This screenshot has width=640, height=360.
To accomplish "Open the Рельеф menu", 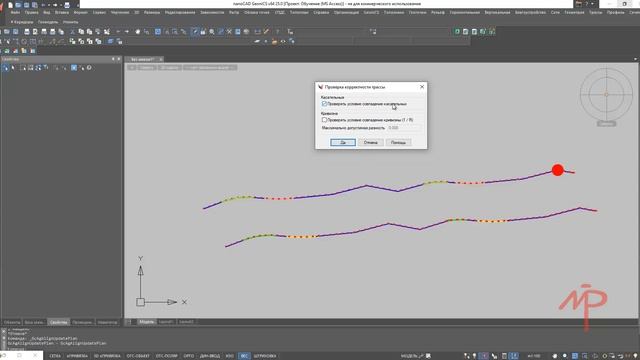I will pos(438,13).
